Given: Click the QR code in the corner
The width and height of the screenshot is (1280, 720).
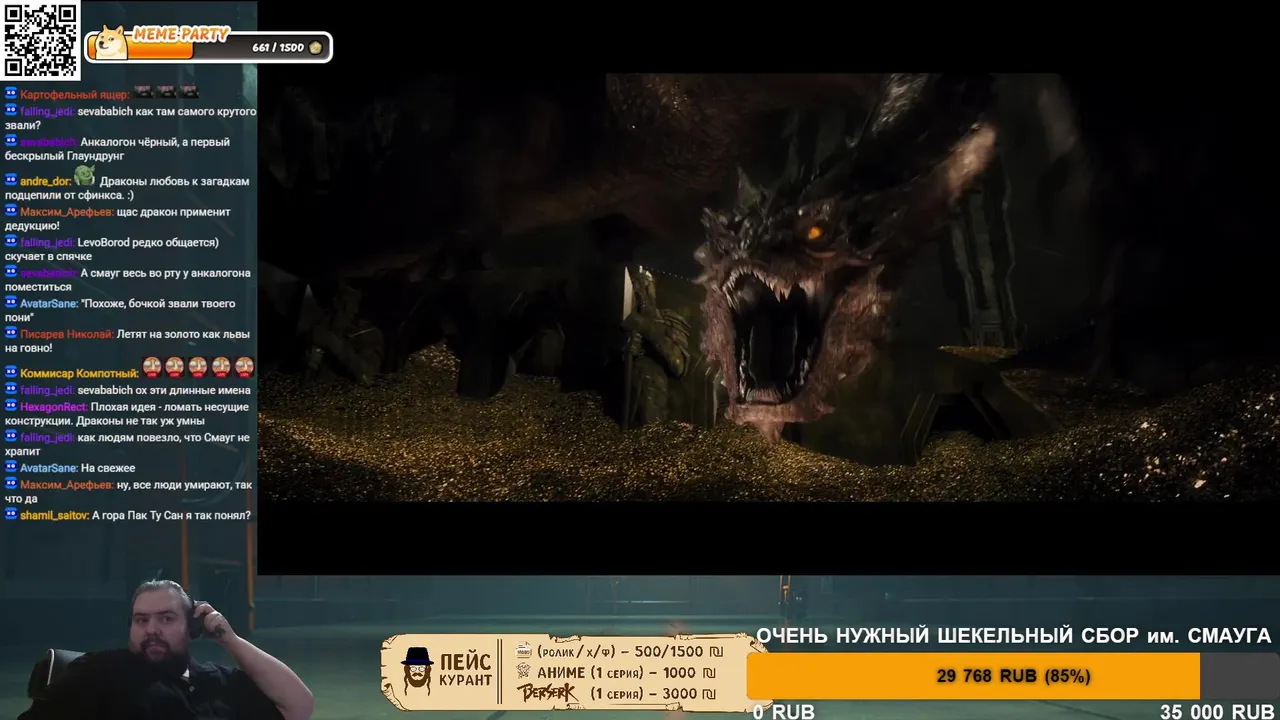Looking at the screenshot, I should point(40,40).
